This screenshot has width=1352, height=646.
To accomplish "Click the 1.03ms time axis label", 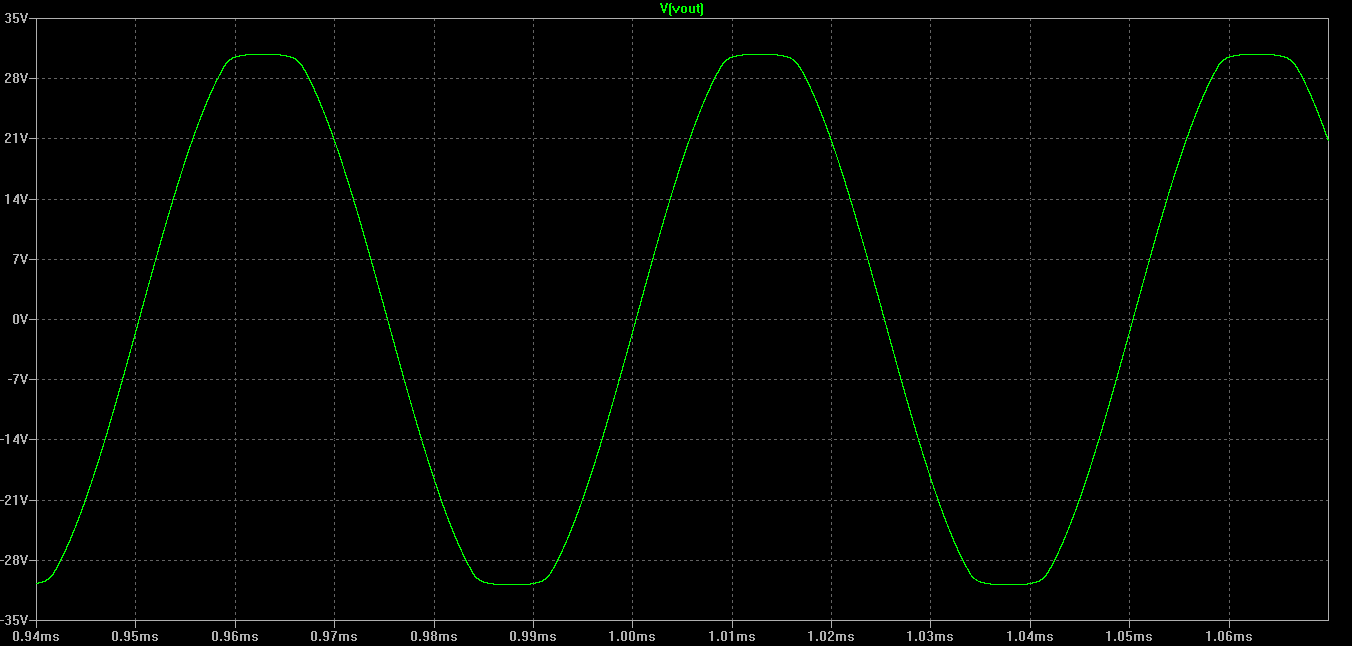I will (x=931, y=636).
